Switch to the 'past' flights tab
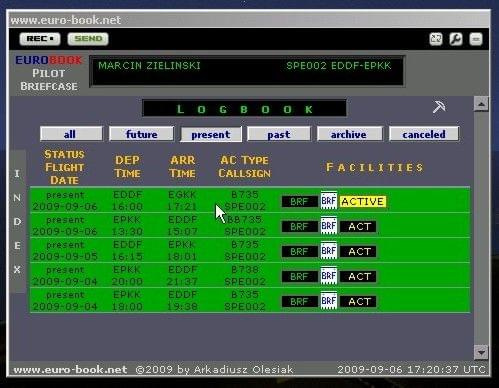Image resolution: width=499 pixels, height=388 pixels. coord(279,134)
